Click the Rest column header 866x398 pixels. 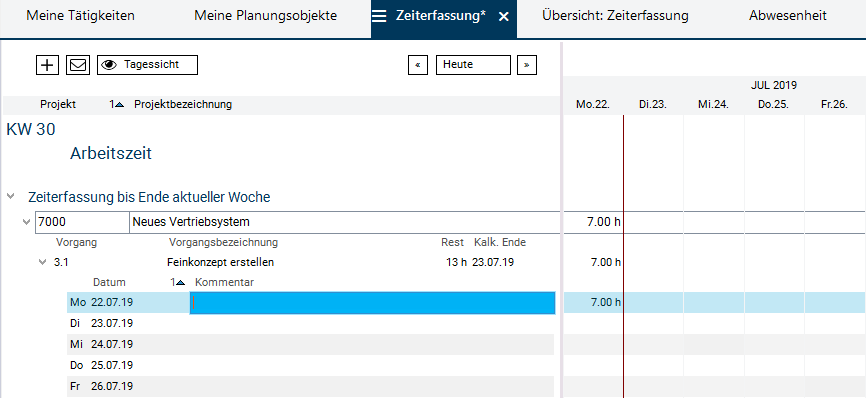(x=452, y=242)
